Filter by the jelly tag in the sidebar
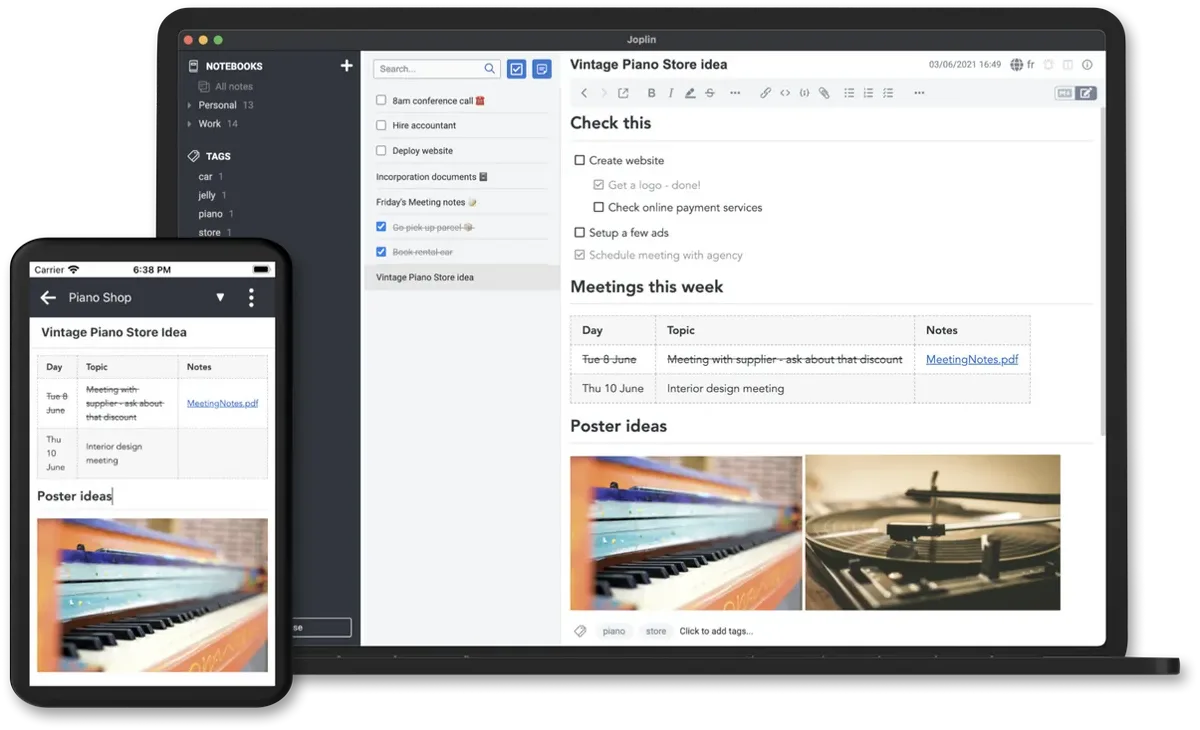The width and height of the screenshot is (1200, 730). 207,195
